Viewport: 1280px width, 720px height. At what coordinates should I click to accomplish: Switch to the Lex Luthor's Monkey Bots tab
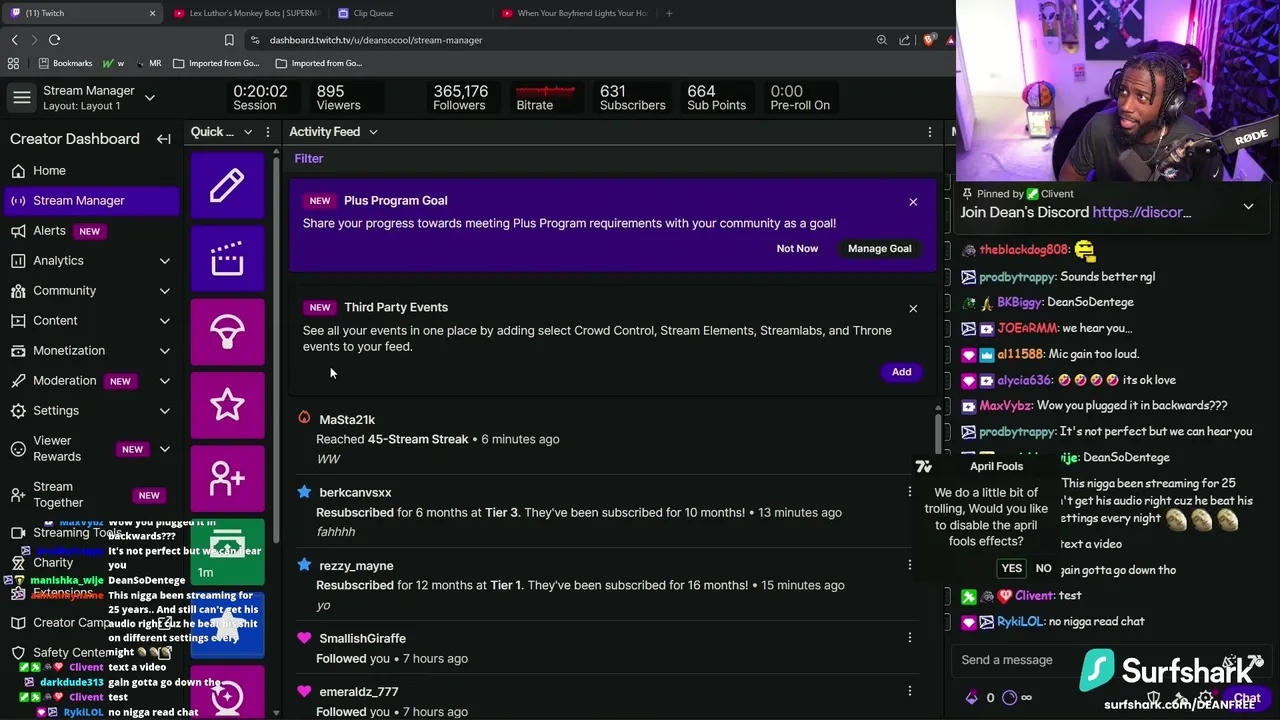tap(247, 13)
